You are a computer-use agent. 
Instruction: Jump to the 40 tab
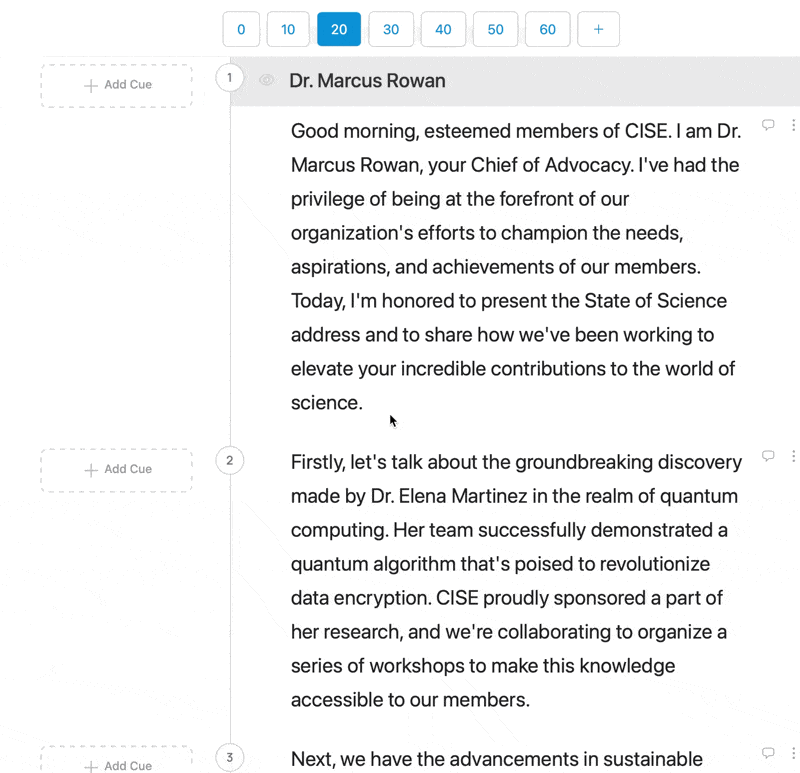(443, 29)
